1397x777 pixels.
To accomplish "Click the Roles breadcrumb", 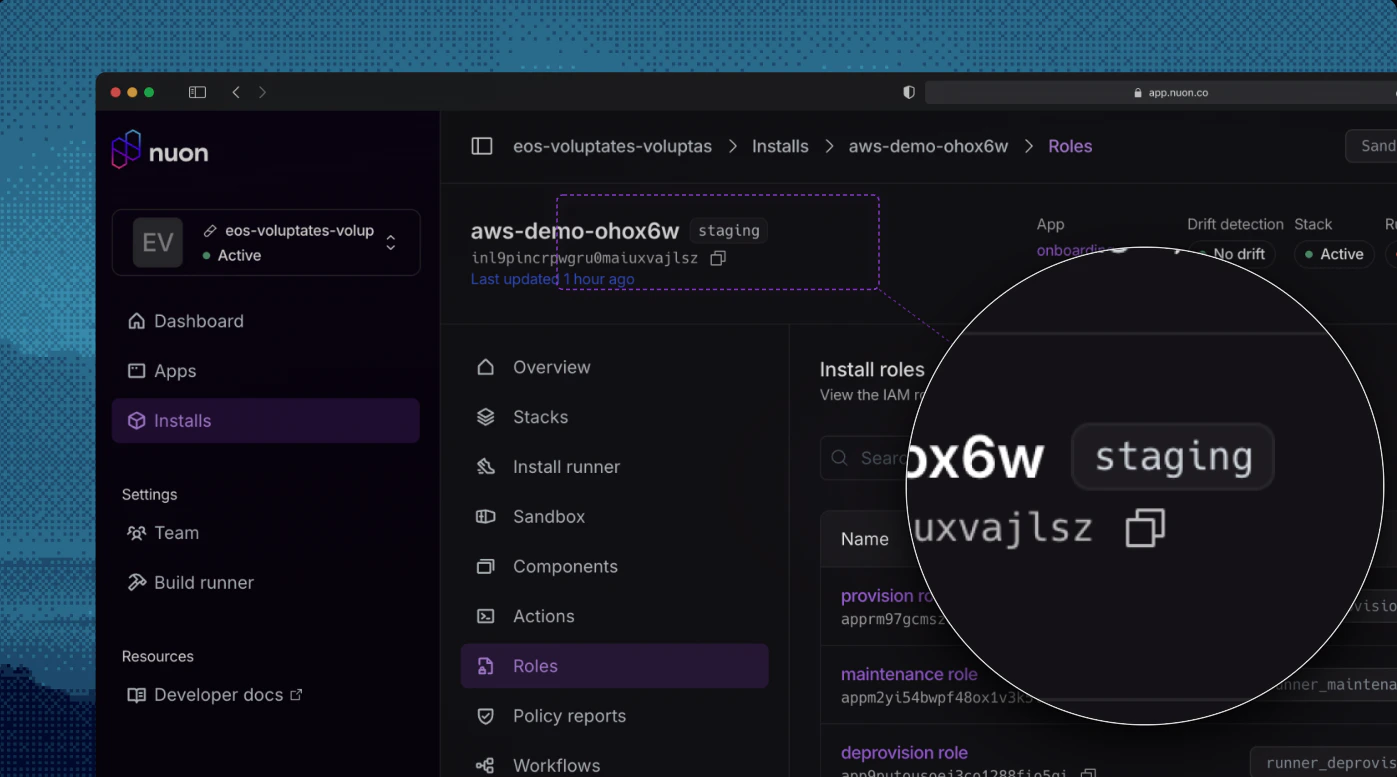I will tap(1070, 146).
